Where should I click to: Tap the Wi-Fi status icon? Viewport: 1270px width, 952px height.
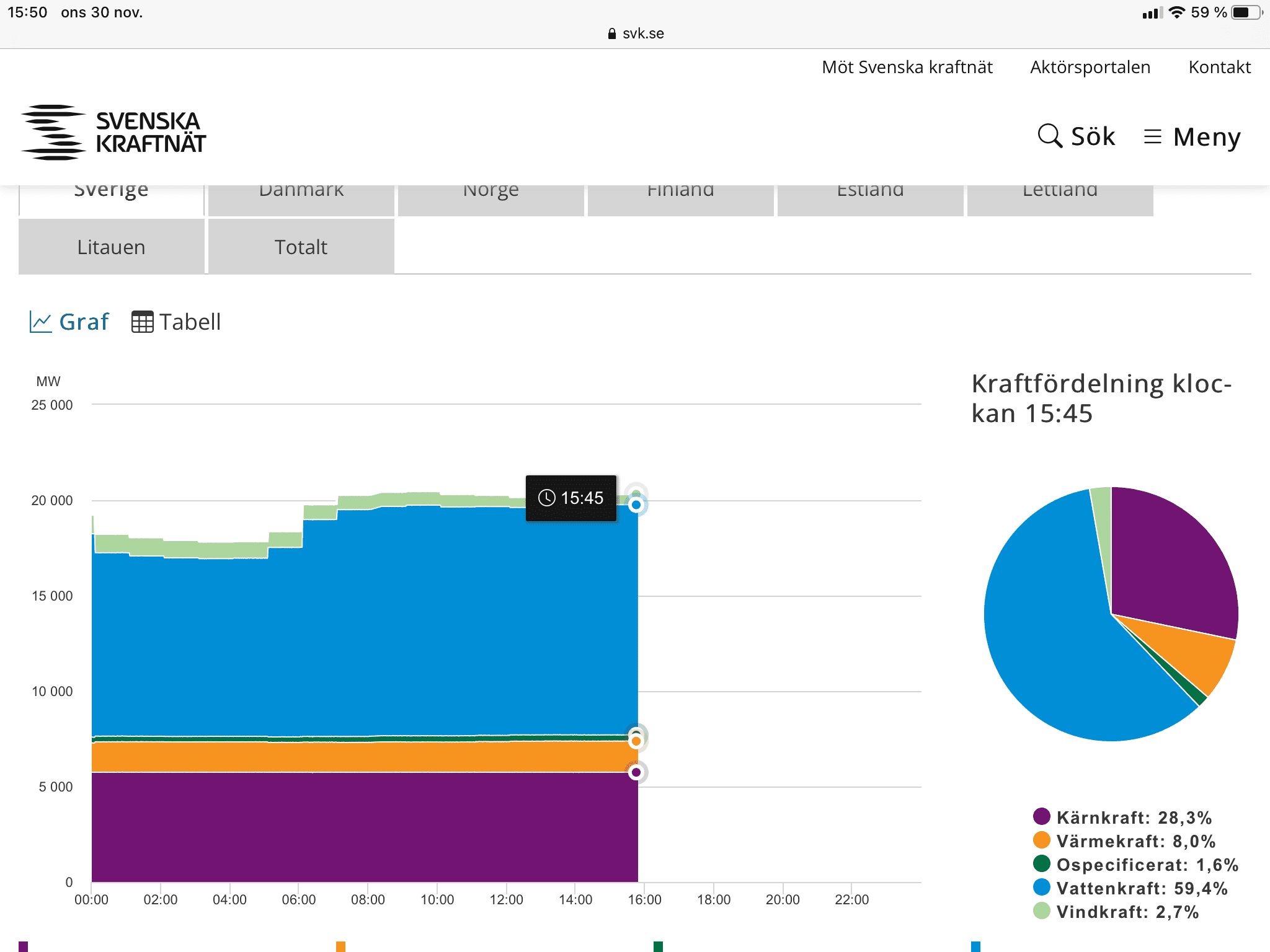pyautogui.click(x=1176, y=12)
